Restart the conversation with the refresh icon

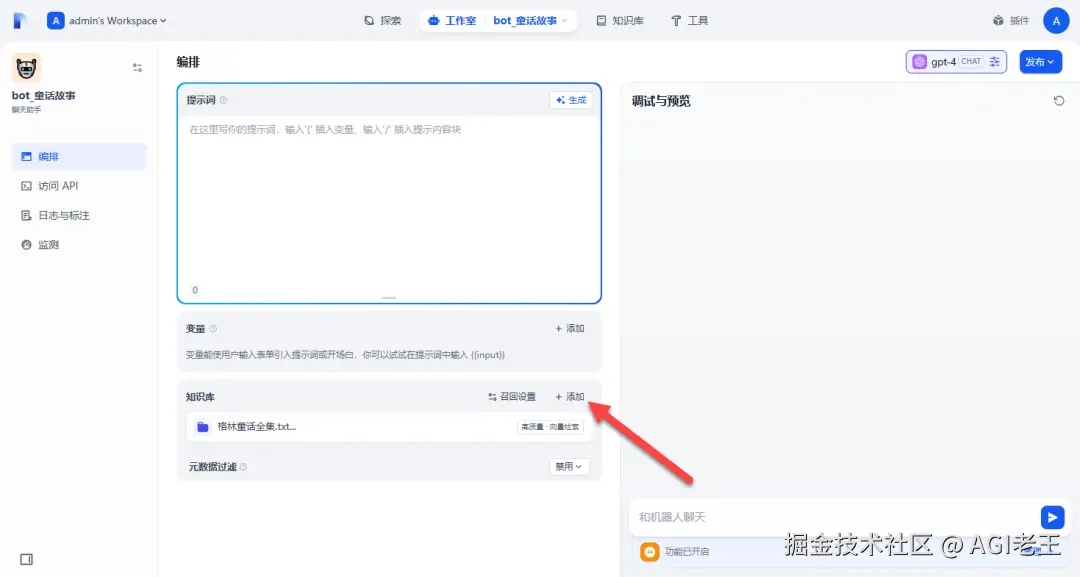1059,101
